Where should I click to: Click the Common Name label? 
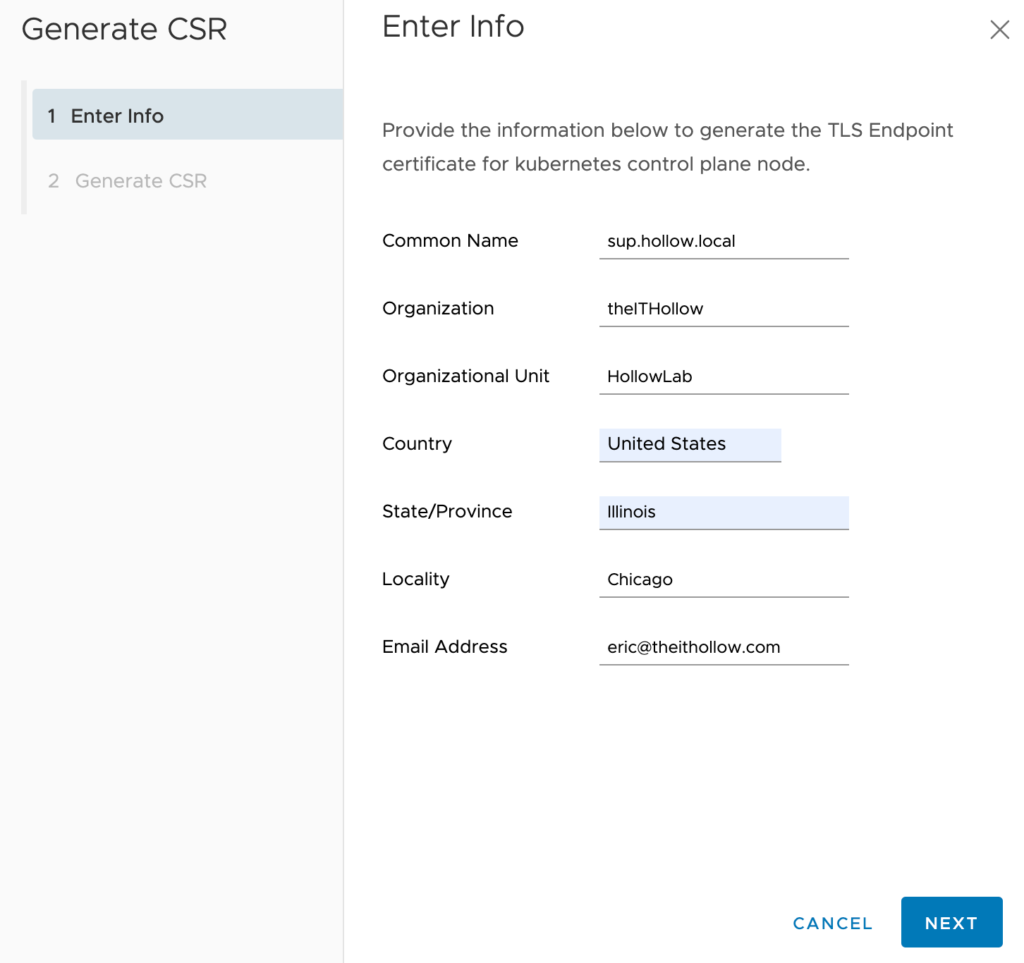click(450, 241)
